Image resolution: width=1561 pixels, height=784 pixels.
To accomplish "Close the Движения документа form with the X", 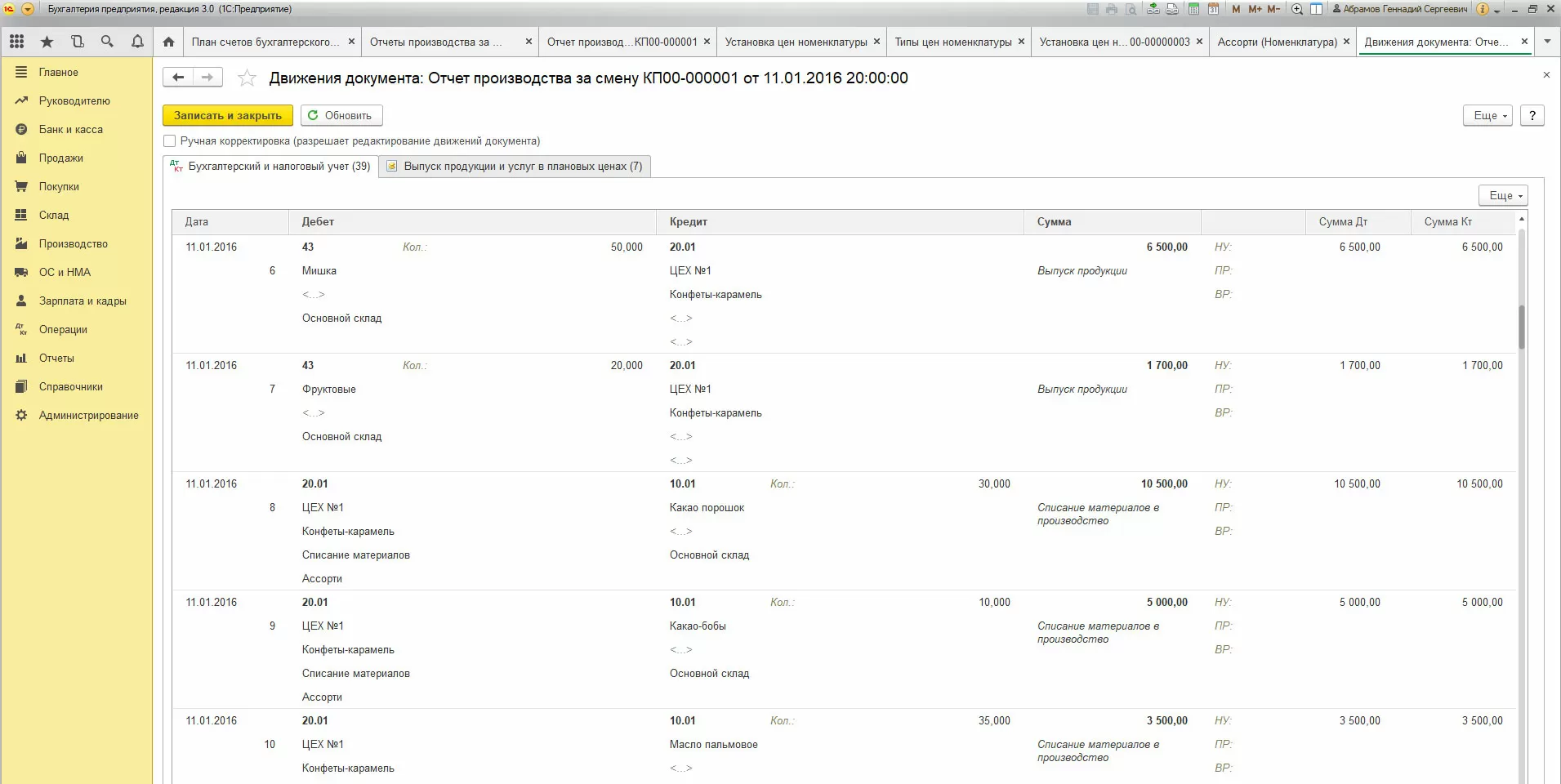I will [1546, 75].
